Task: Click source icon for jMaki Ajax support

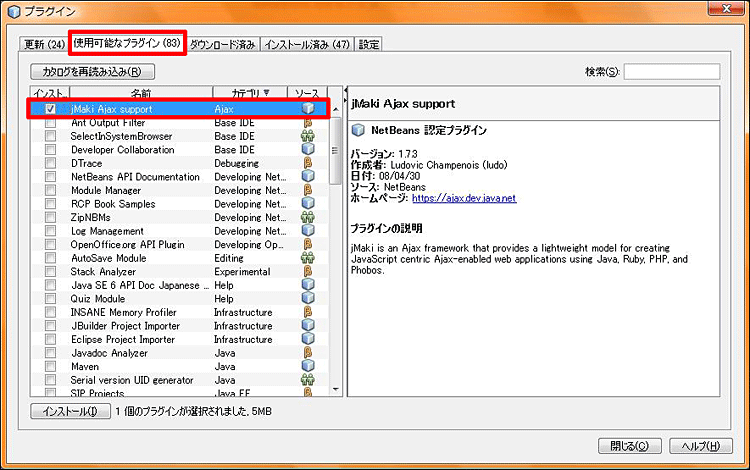Action: point(308,109)
